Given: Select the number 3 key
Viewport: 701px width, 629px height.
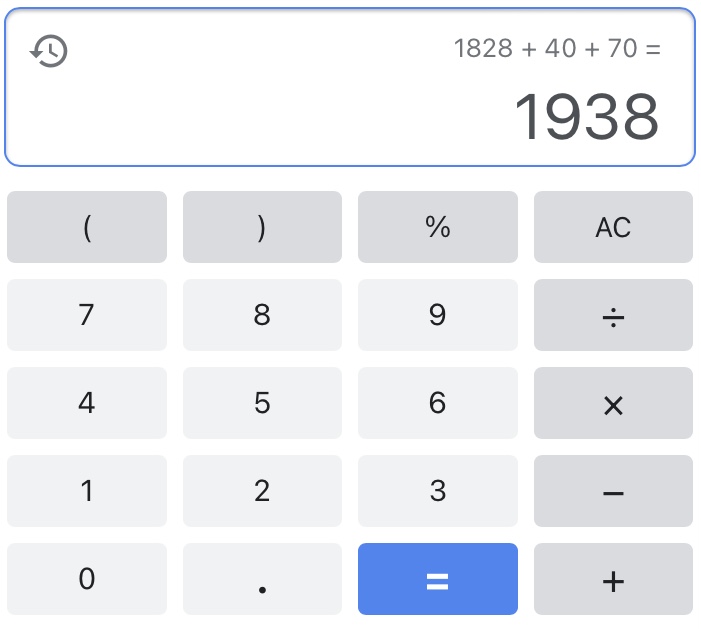Looking at the screenshot, I should tap(437, 491).
